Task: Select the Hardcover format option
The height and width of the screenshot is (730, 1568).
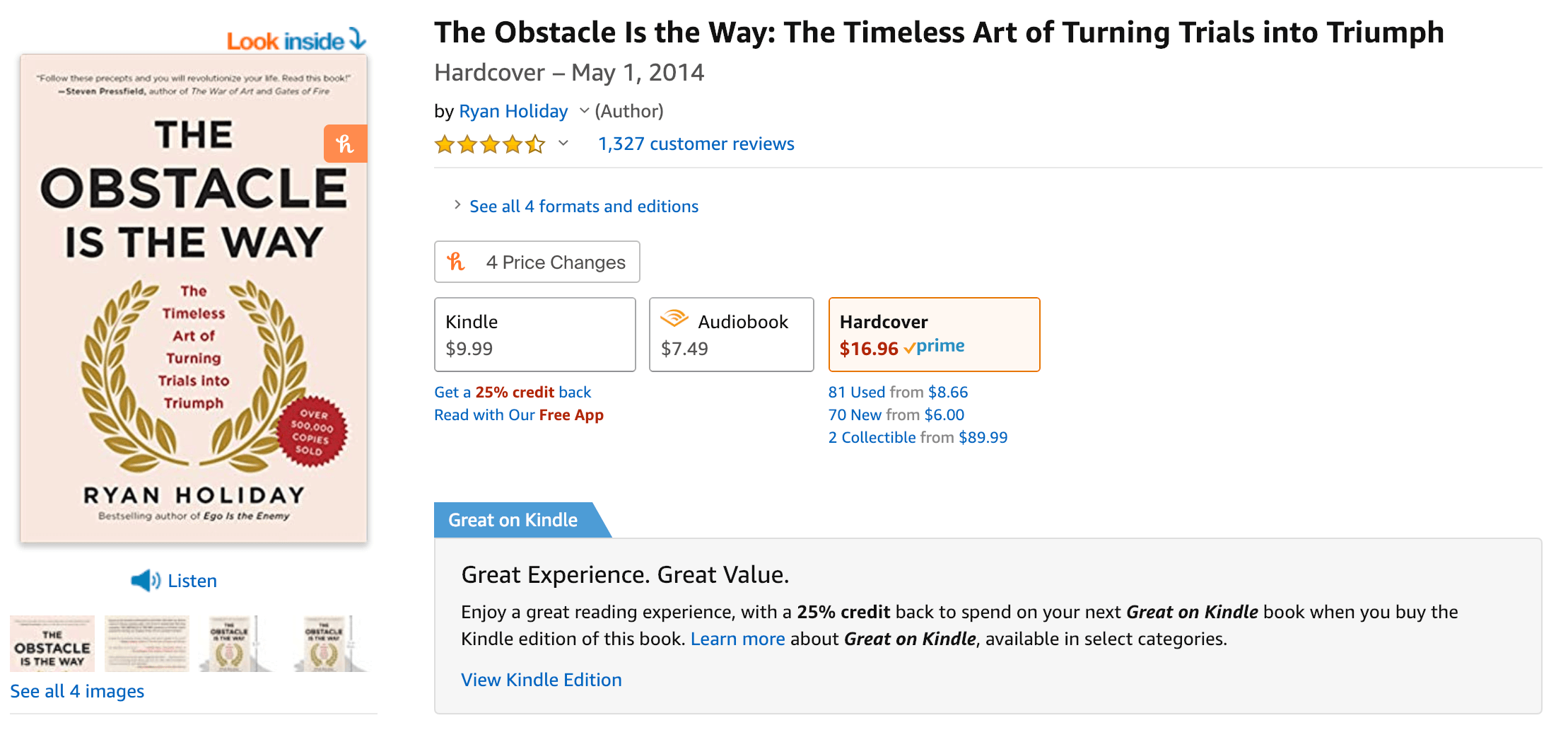Action: pyautogui.click(x=933, y=335)
